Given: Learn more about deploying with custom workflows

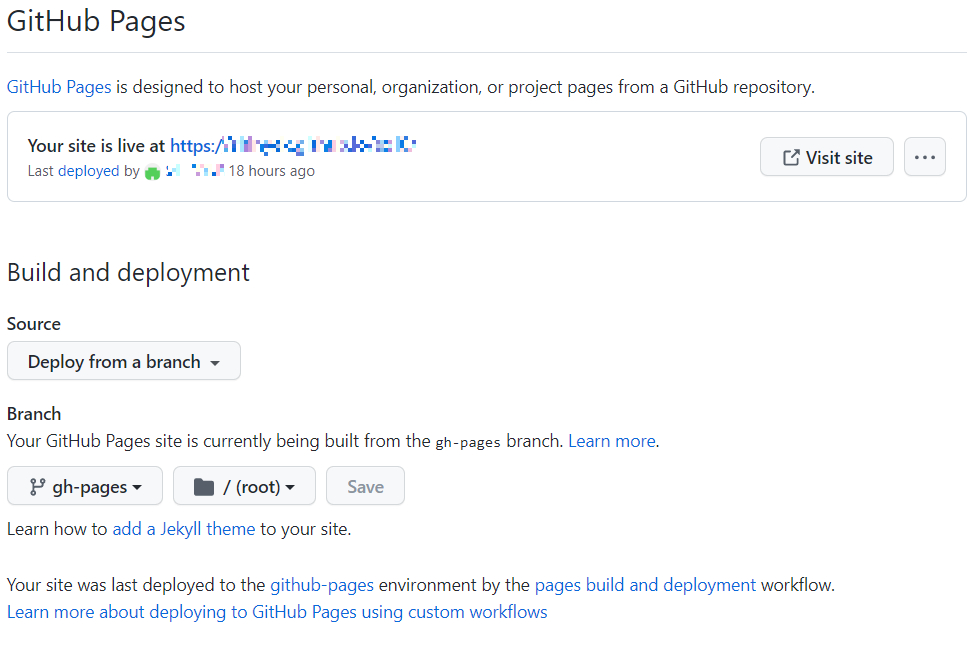Looking at the screenshot, I should (277, 612).
